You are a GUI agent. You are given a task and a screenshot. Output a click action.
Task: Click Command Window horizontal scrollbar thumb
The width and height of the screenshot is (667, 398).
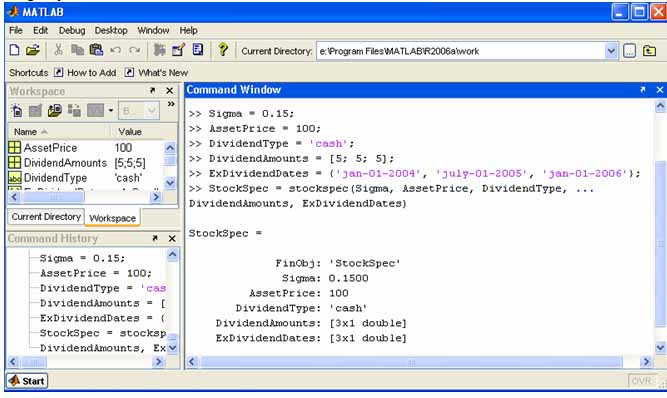click(411, 362)
